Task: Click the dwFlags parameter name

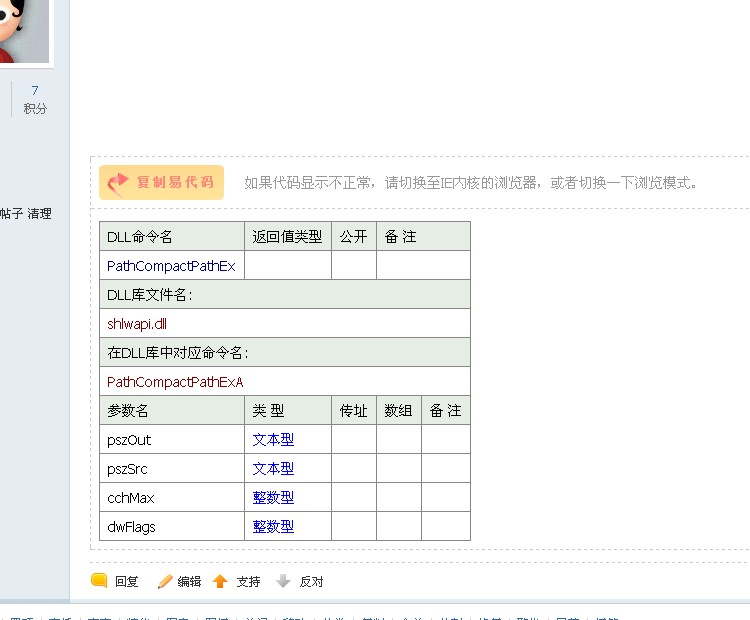Action: tap(132, 527)
